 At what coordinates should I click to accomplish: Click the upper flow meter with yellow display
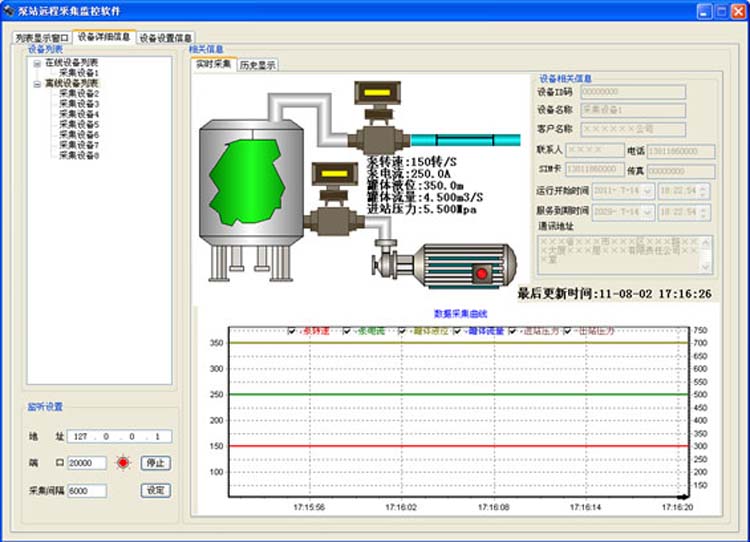(377, 118)
